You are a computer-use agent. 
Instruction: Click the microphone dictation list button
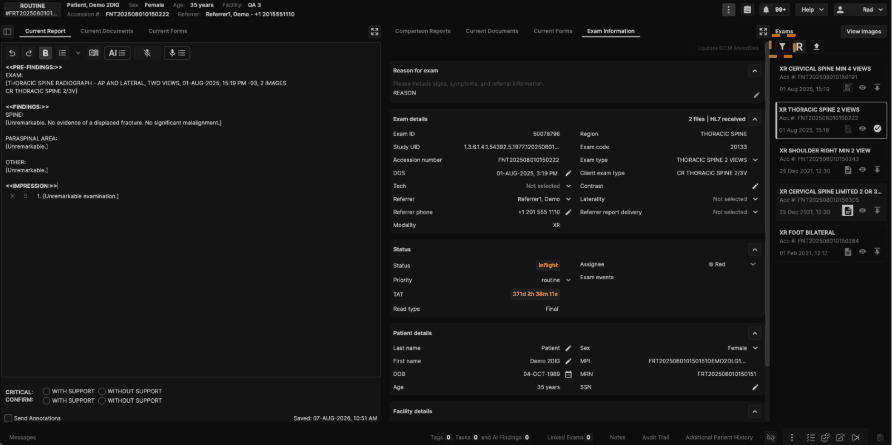[177, 53]
